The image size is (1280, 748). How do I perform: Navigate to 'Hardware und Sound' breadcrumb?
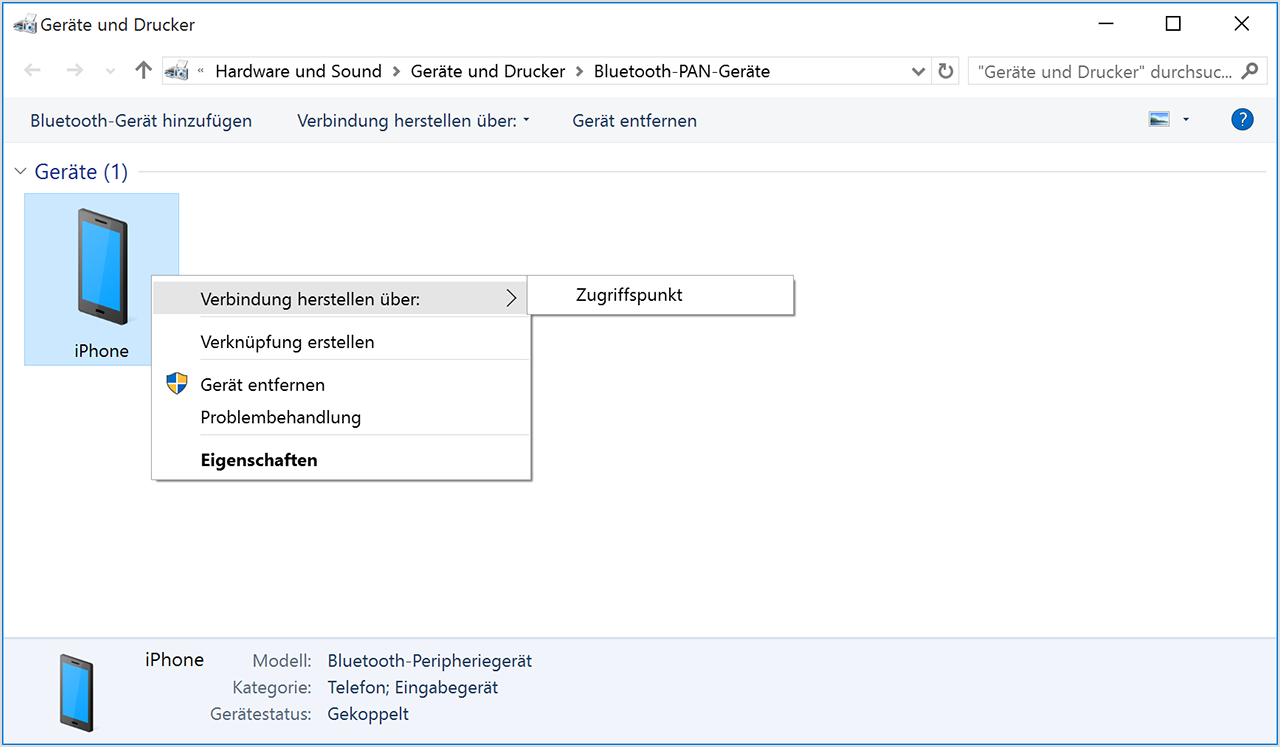pyautogui.click(x=299, y=71)
